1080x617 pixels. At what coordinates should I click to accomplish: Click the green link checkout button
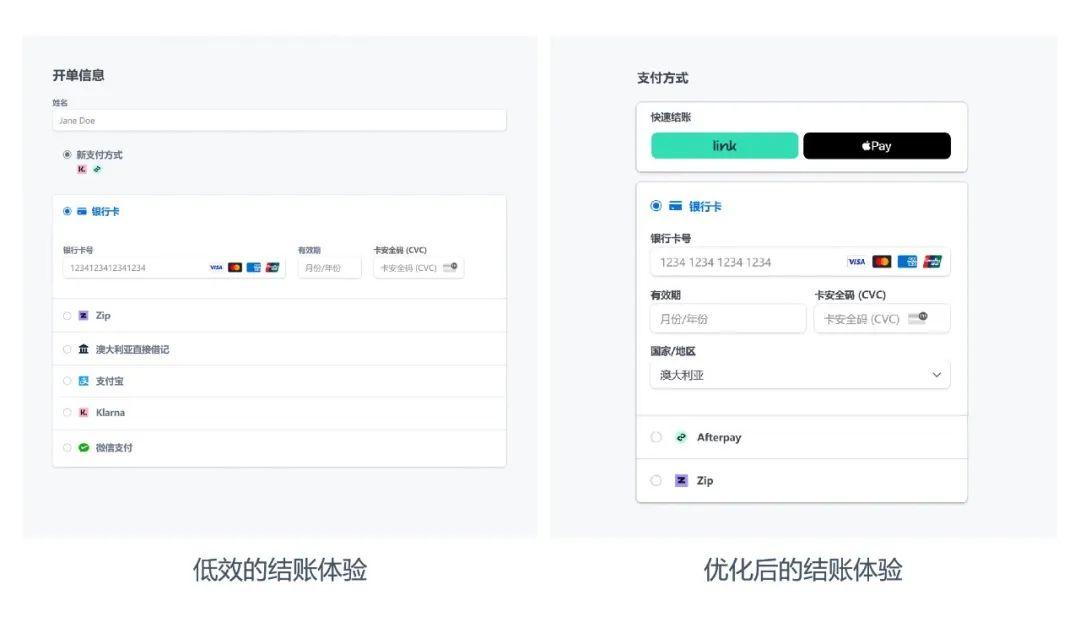[724, 146]
